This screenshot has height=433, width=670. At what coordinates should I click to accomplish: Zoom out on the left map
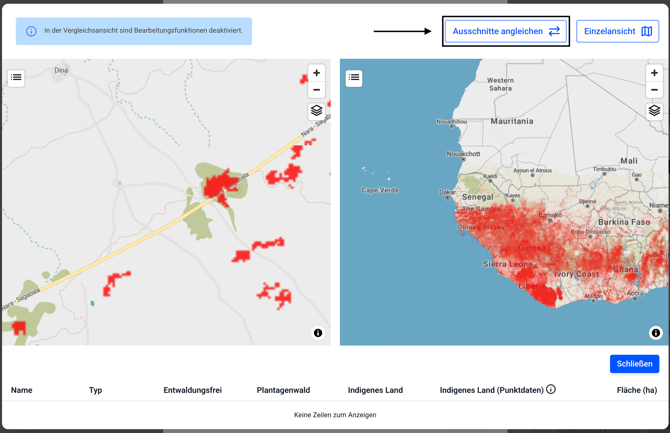click(x=316, y=90)
